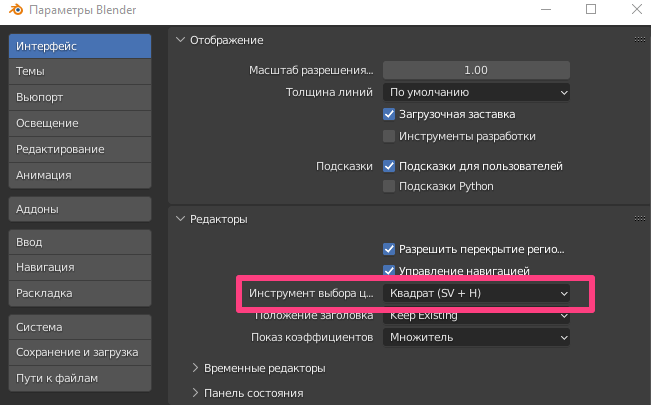Expand the Временные редакторы subpanel
The width and height of the screenshot is (651, 405).
(196, 368)
